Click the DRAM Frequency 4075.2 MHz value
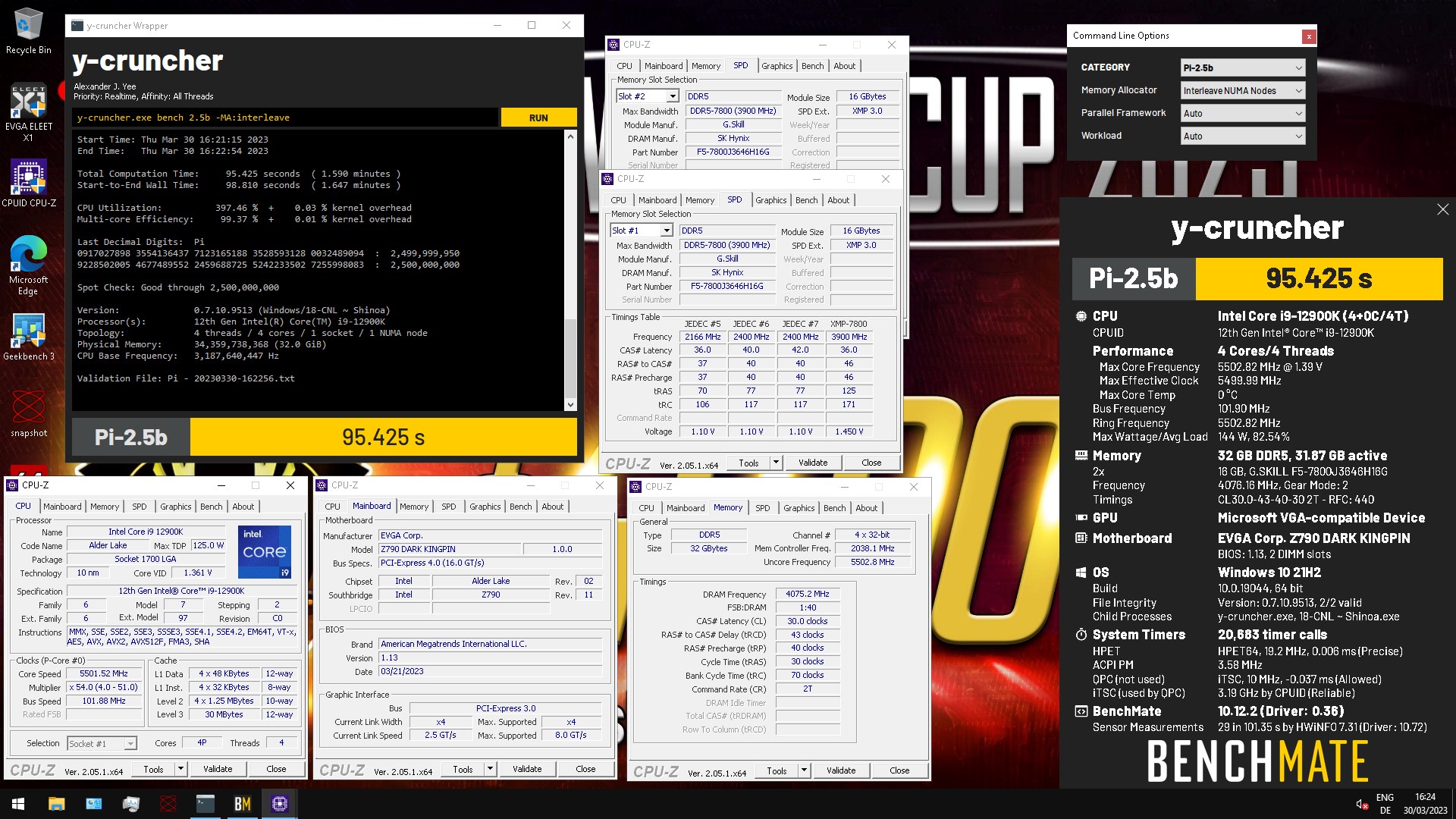This screenshot has height=819, width=1456. pyautogui.click(x=807, y=595)
